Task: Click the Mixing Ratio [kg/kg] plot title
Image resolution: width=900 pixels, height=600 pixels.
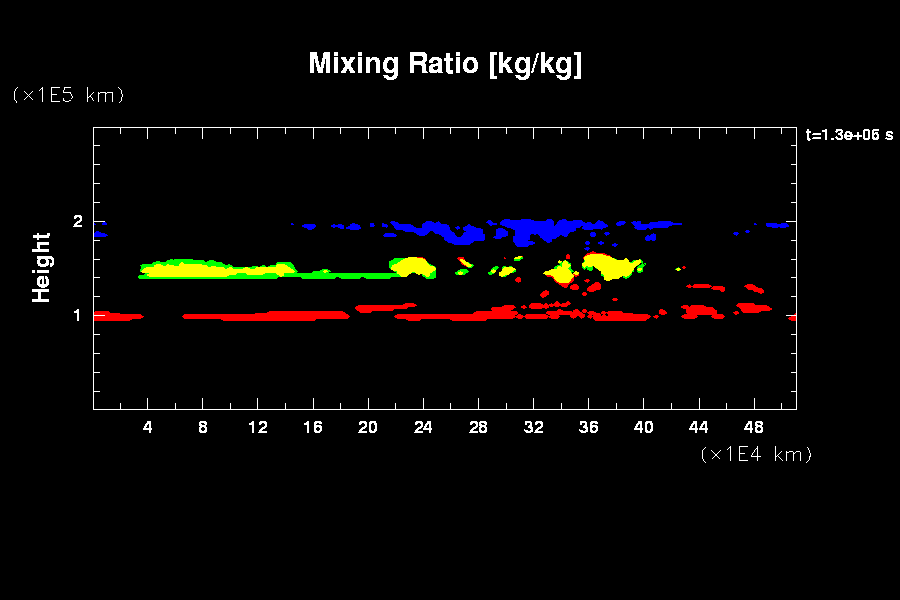Action: coord(445,64)
